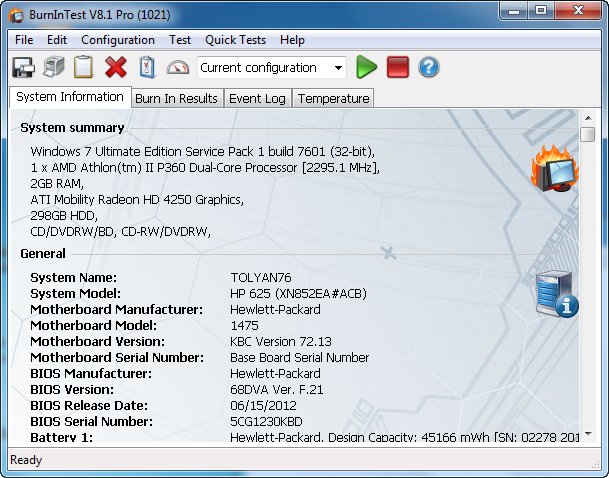
Task: Open the duty cycle gauge icon
Action: coord(177,68)
